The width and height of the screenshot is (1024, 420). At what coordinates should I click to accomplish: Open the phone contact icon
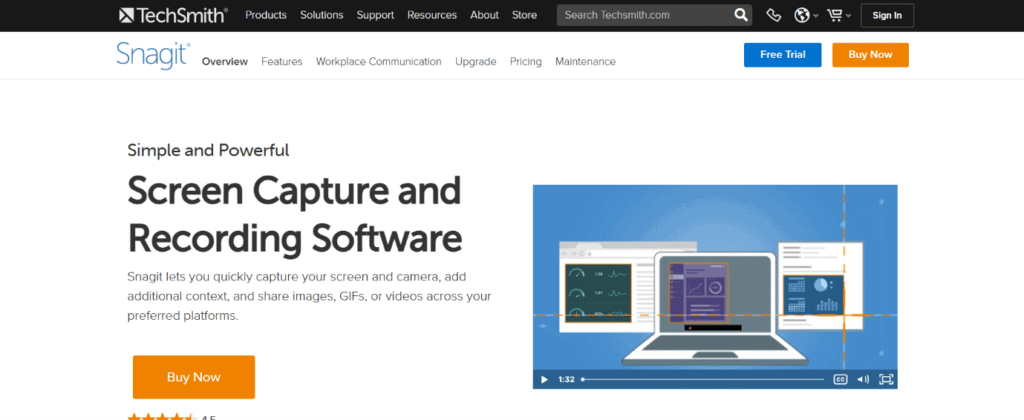click(x=773, y=15)
